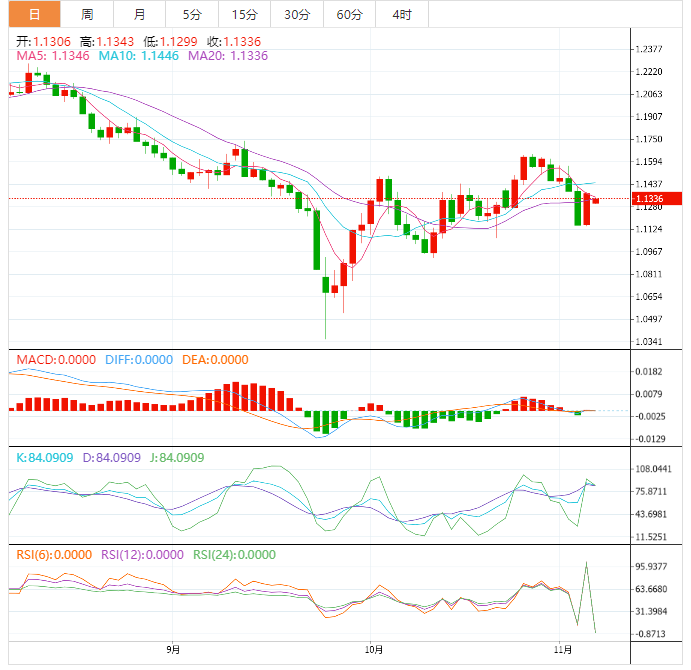Click the 63.6680 RSI axis label
Viewport: 691px width, 670px height.
point(651,589)
